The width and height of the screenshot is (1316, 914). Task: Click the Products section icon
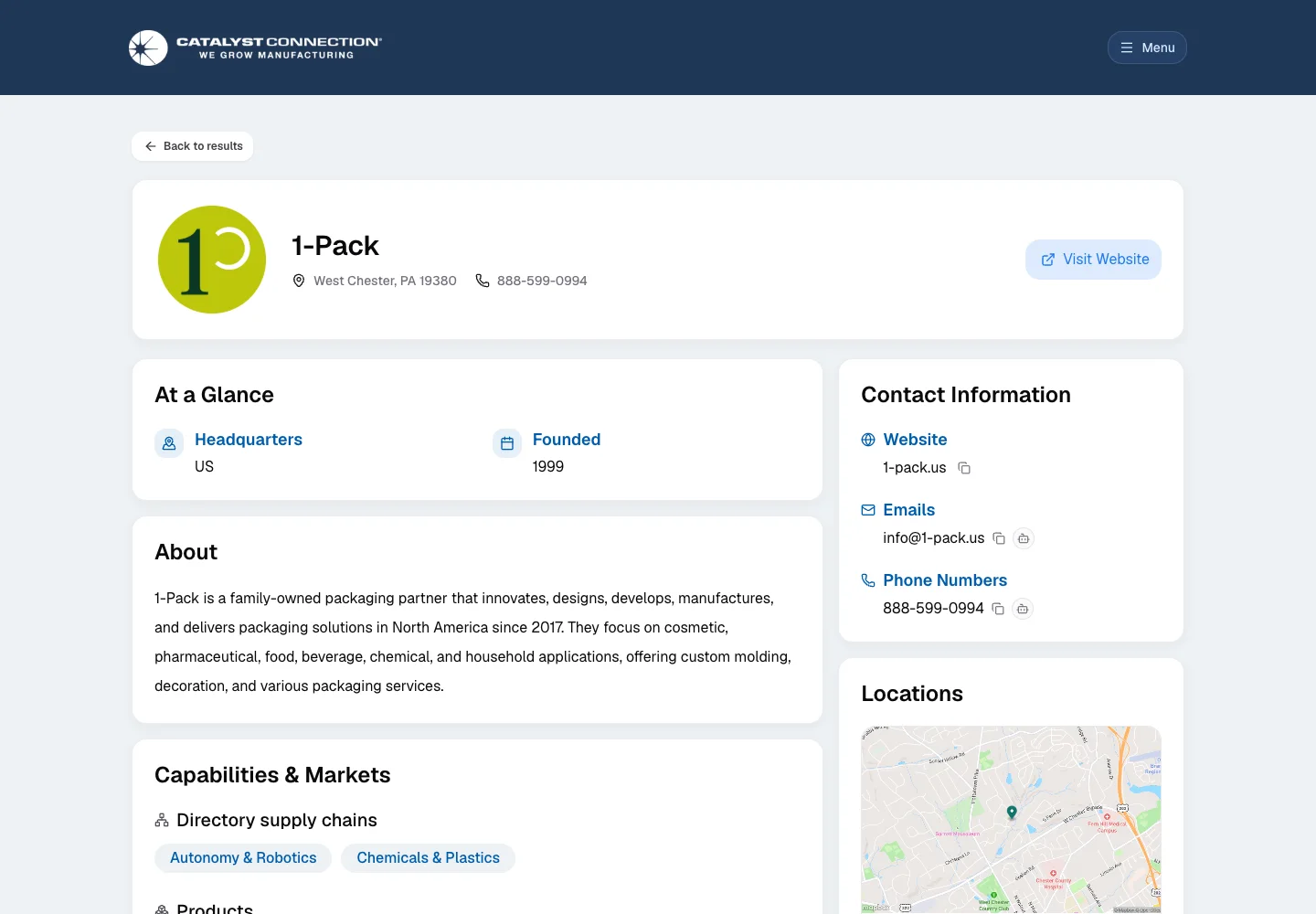(x=162, y=909)
